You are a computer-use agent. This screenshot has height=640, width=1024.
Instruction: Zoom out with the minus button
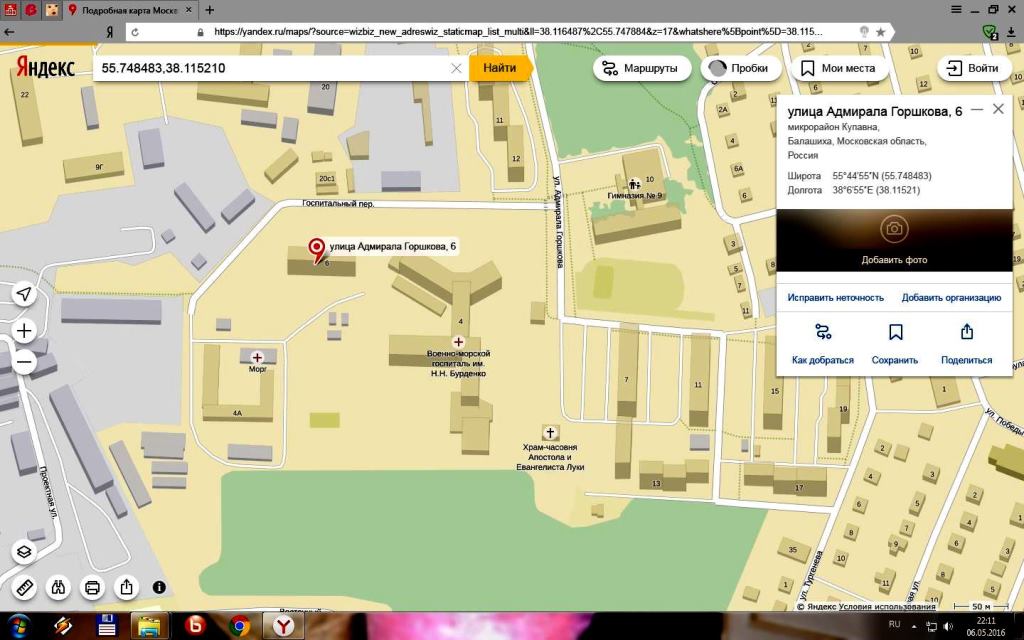[x=25, y=362]
